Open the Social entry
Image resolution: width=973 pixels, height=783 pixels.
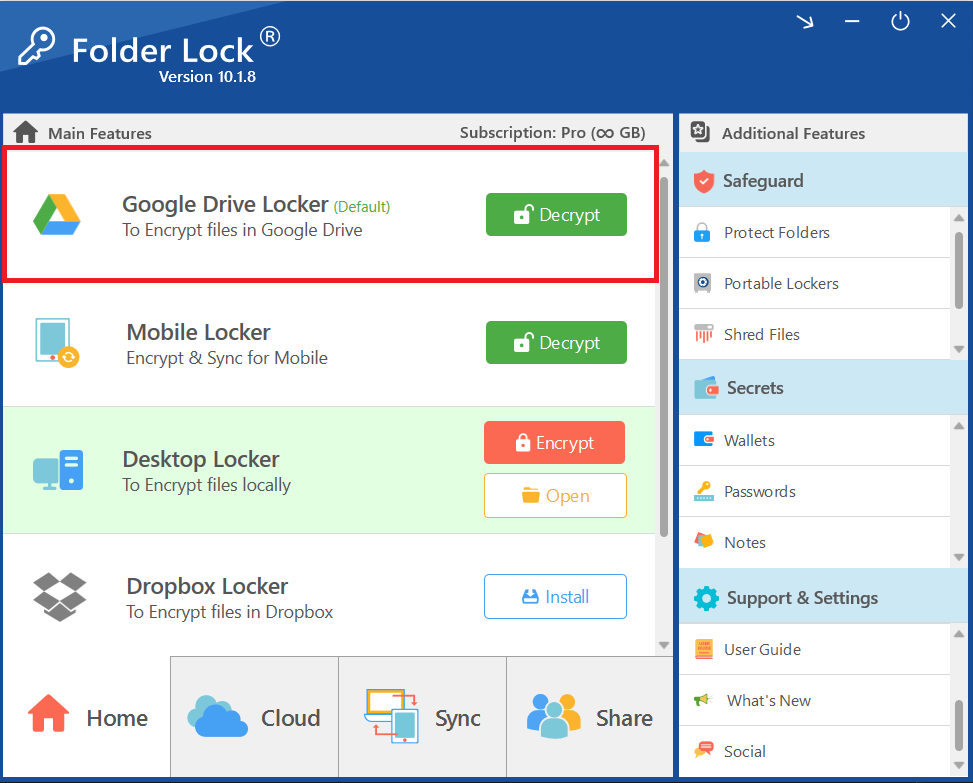[815, 751]
